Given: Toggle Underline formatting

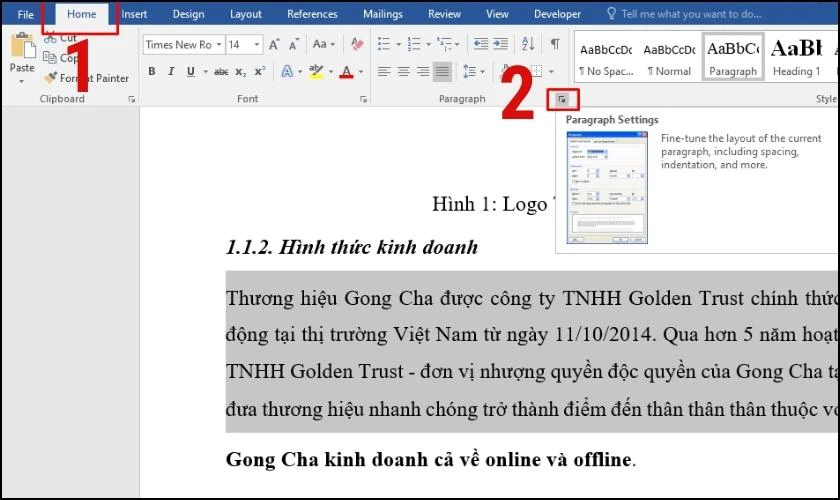Looking at the screenshot, I should (x=191, y=71).
